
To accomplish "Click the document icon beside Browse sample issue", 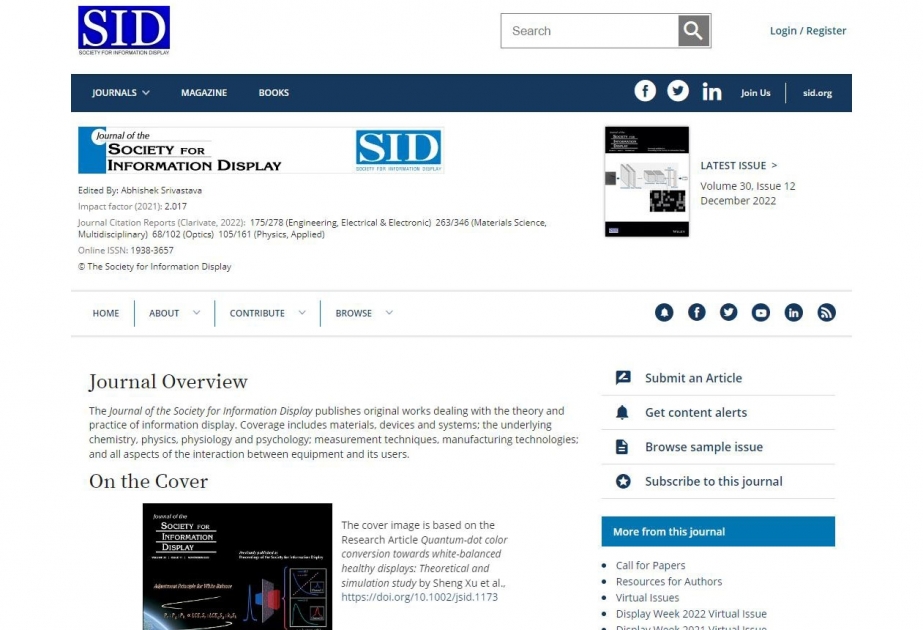I will click(x=622, y=447).
